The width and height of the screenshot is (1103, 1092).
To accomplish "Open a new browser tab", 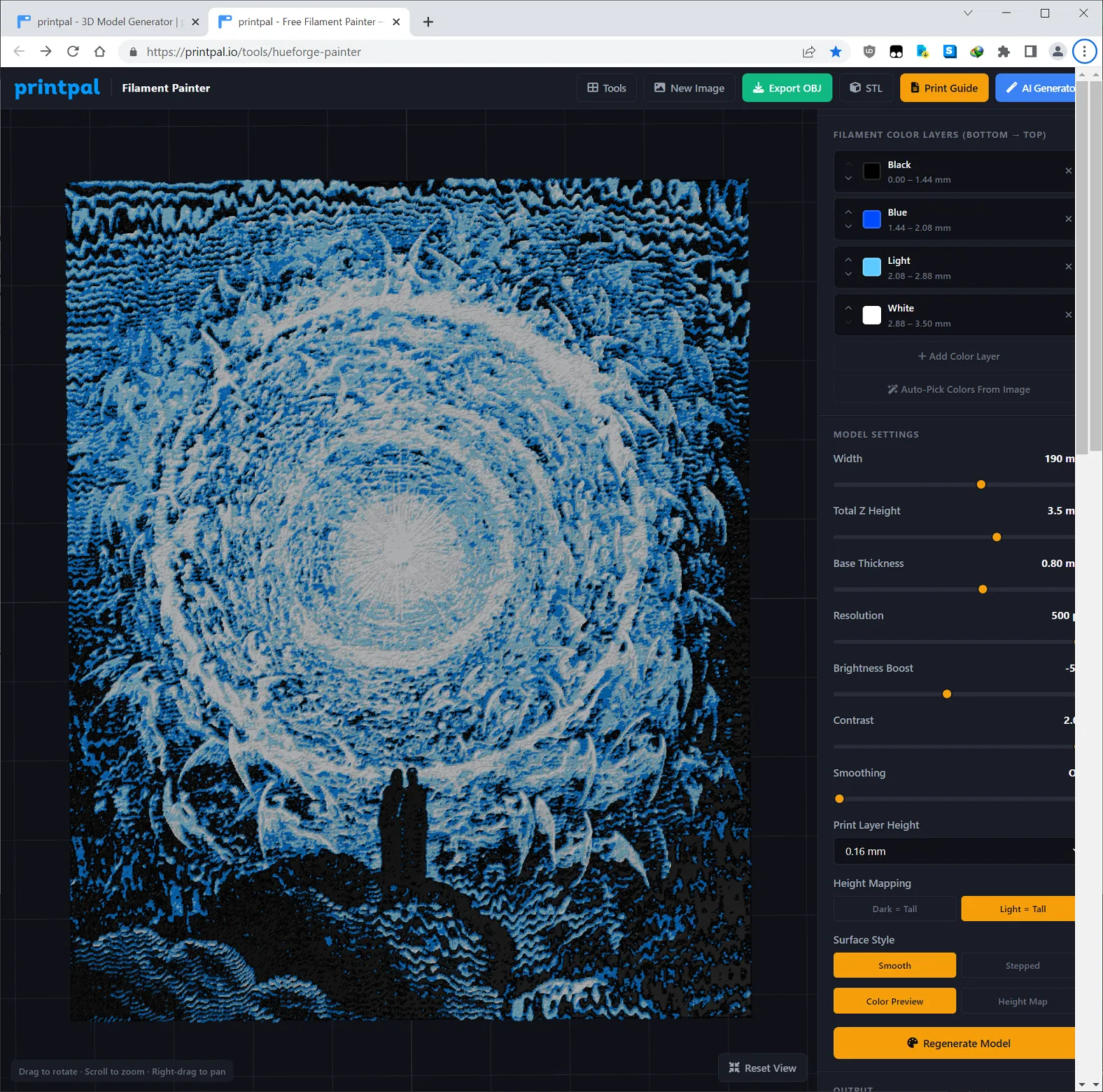I will coord(428,22).
